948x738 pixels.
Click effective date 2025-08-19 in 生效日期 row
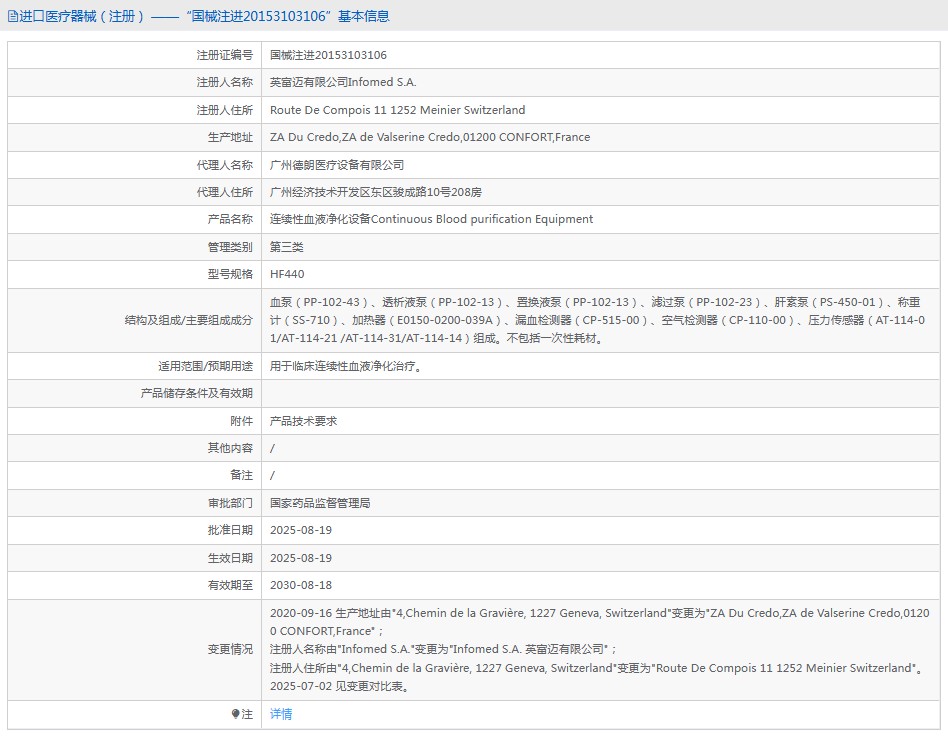300,558
